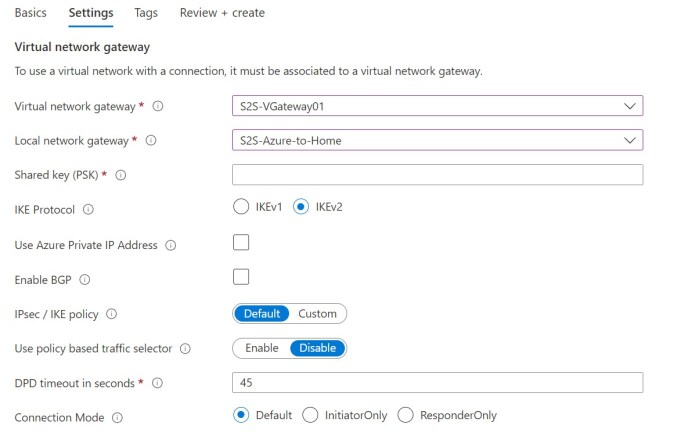This screenshot has width=688, height=447.
Task: Tick the Enable BGP checkbox
Action: (241, 277)
